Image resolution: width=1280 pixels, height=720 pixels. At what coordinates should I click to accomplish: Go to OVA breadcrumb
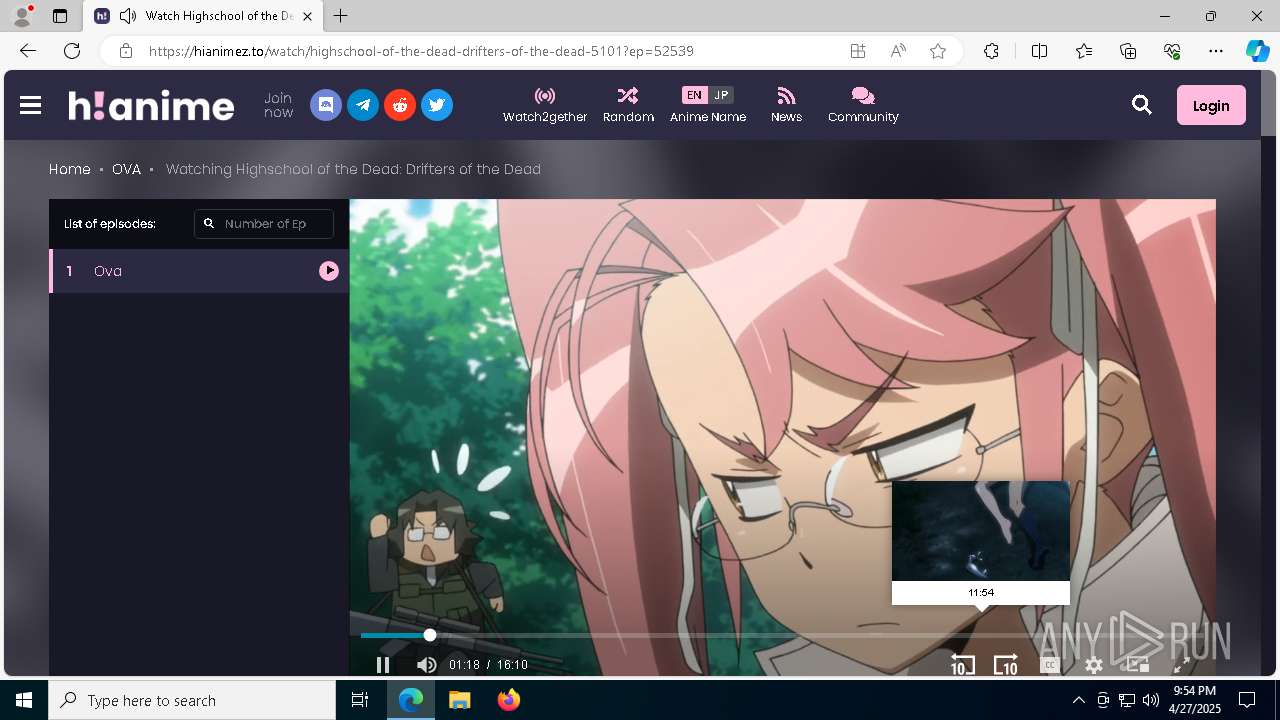[x=126, y=169]
